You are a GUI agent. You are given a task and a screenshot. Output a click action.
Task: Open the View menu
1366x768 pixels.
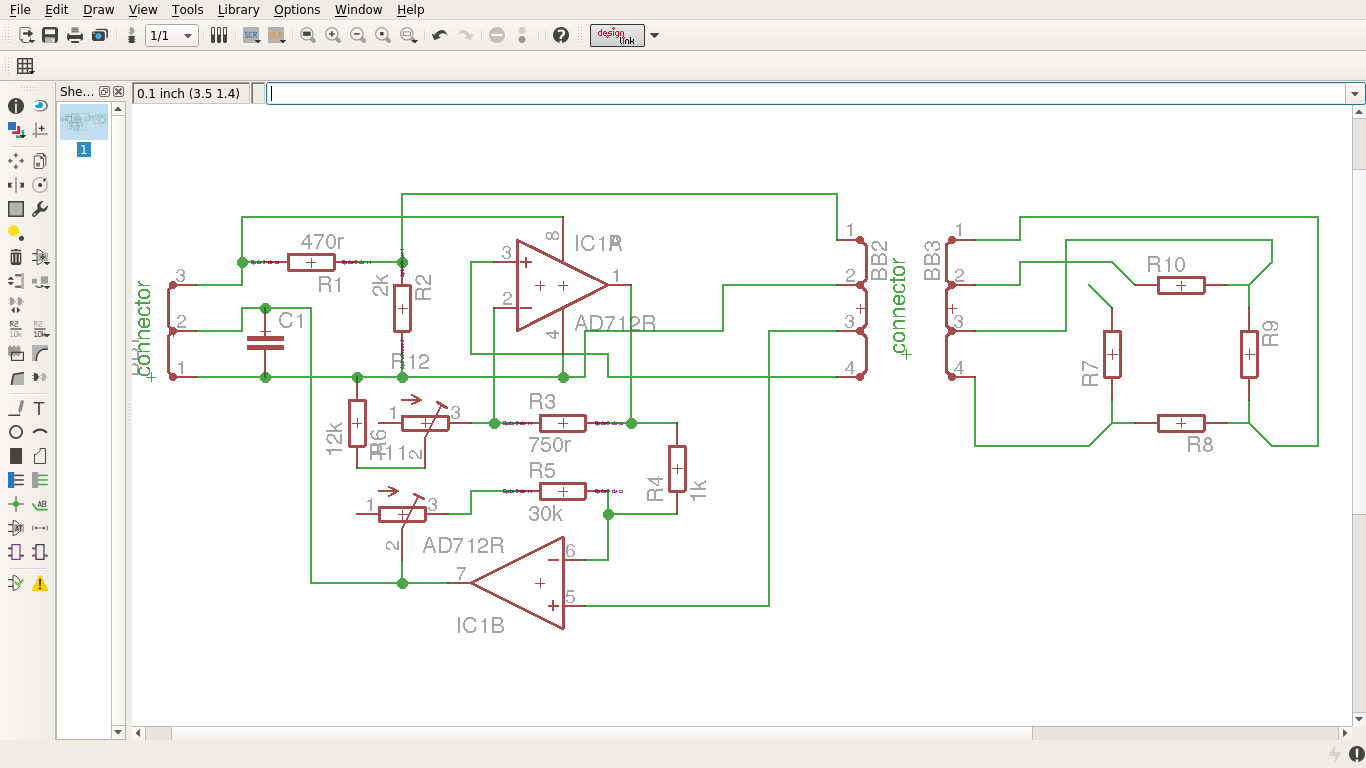143,9
